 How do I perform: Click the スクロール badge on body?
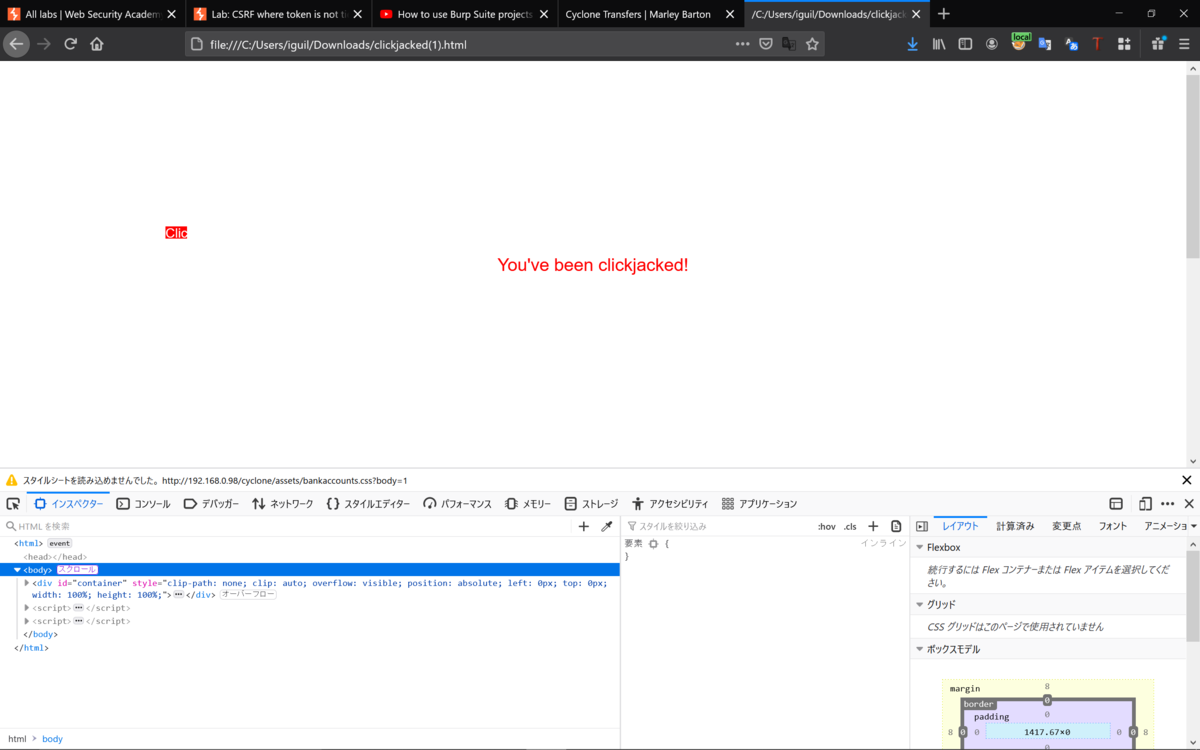pos(77,570)
